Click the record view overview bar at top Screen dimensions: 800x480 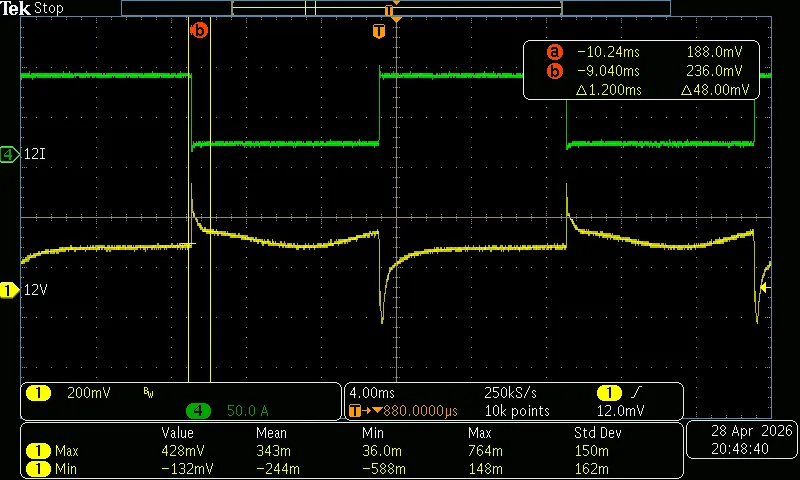point(396,8)
